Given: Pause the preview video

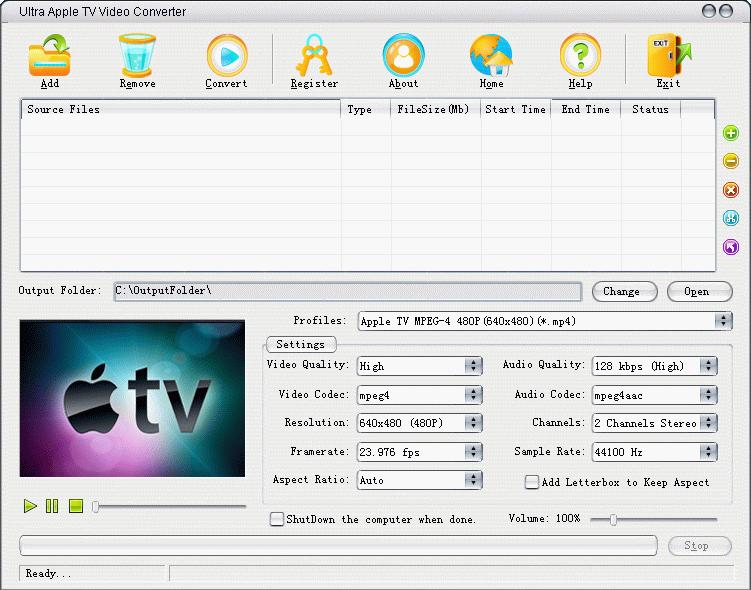Looking at the screenshot, I should click(x=52, y=506).
